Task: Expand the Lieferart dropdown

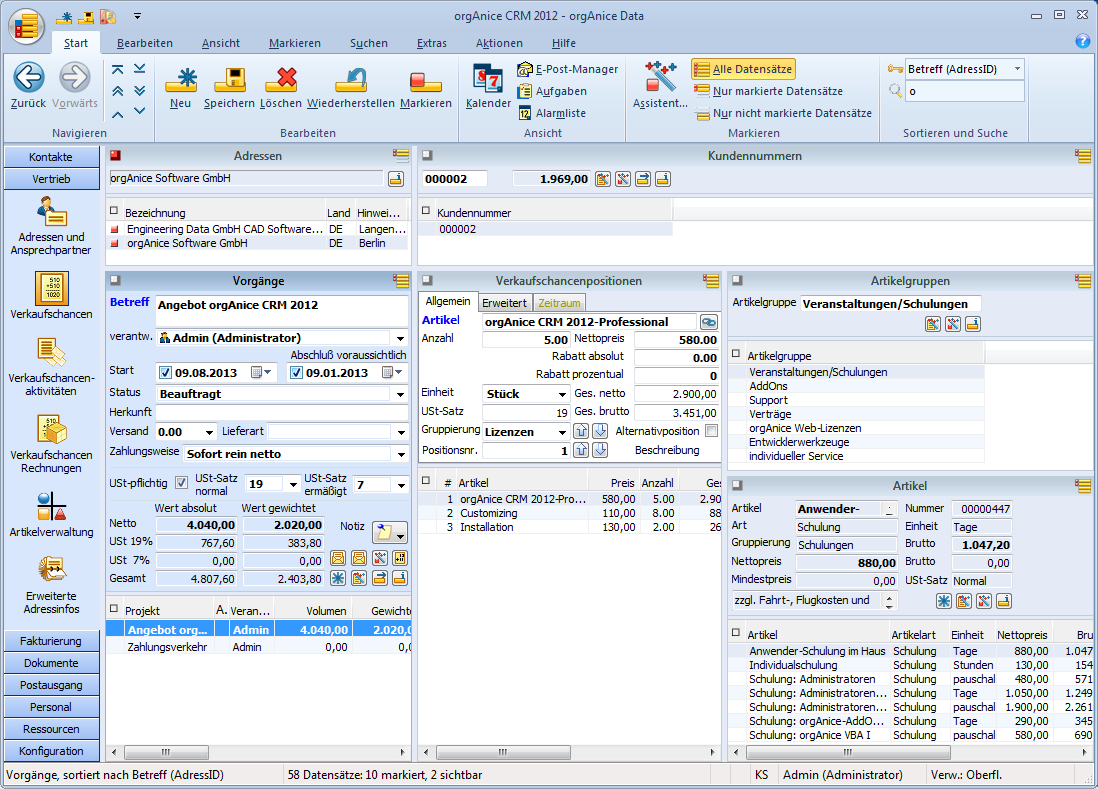Action: (401, 433)
